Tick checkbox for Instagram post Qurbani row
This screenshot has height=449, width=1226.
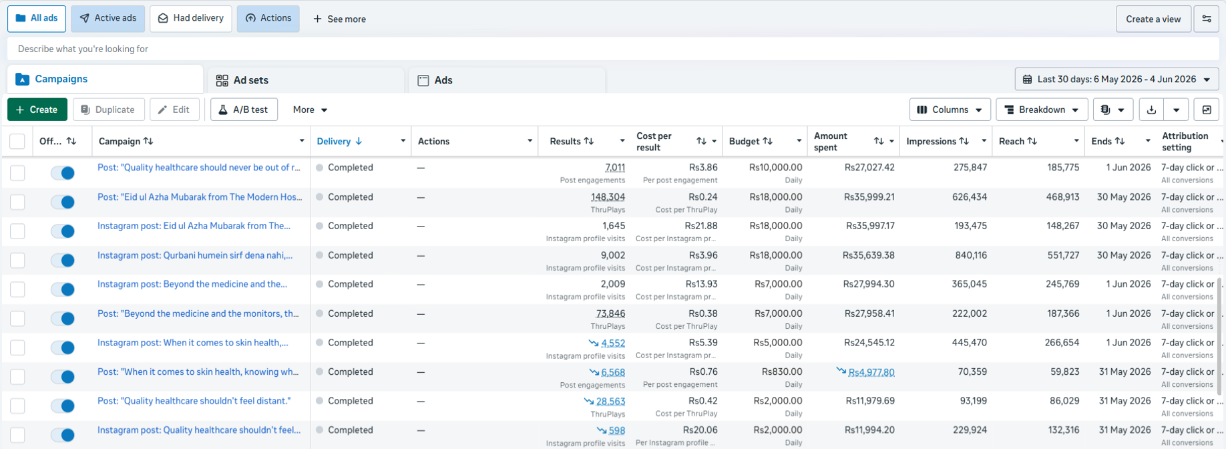pyautogui.click(x=17, y=260)
